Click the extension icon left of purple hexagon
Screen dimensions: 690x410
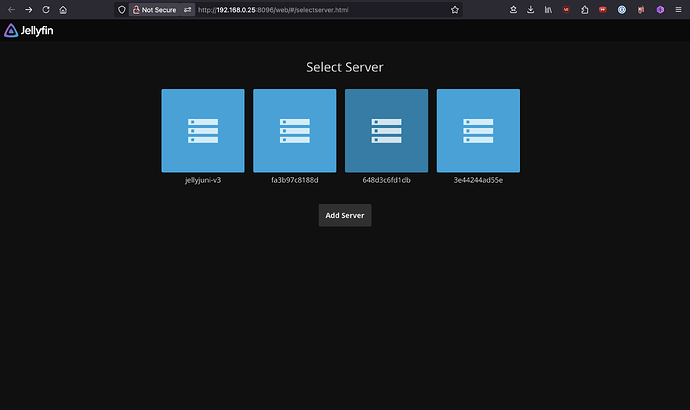coord(641,10)
